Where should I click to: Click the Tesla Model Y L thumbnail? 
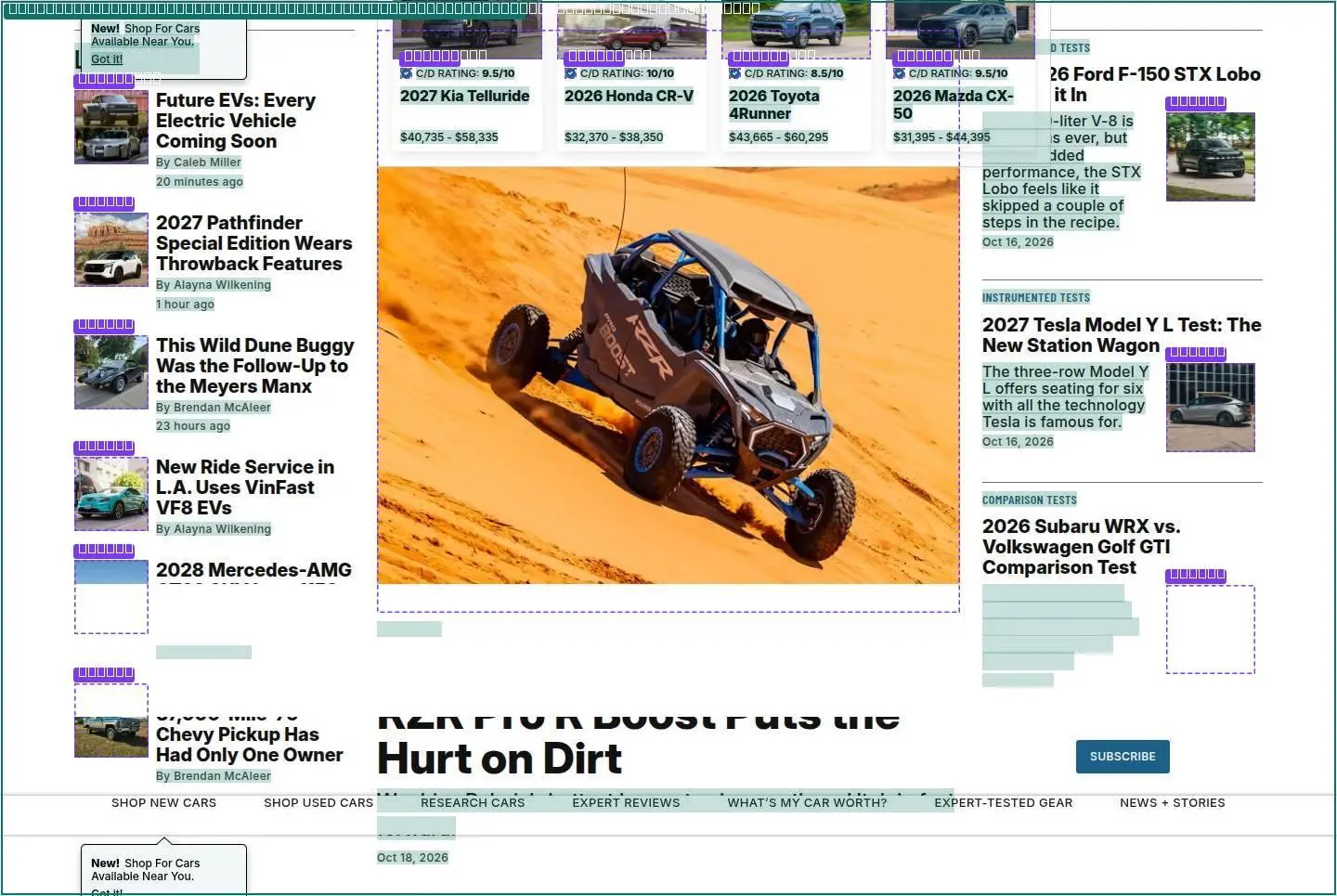point(1211,408)
